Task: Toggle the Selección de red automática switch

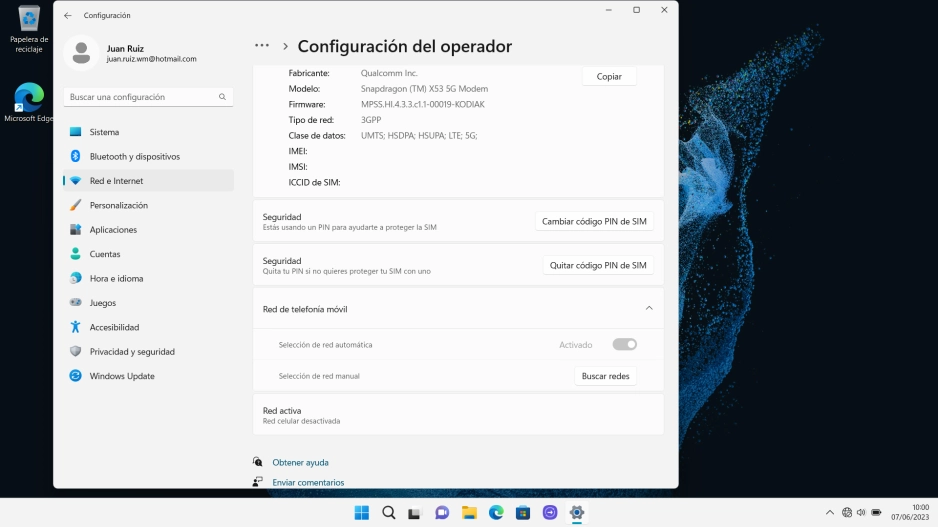Action: tap(625, 345)
